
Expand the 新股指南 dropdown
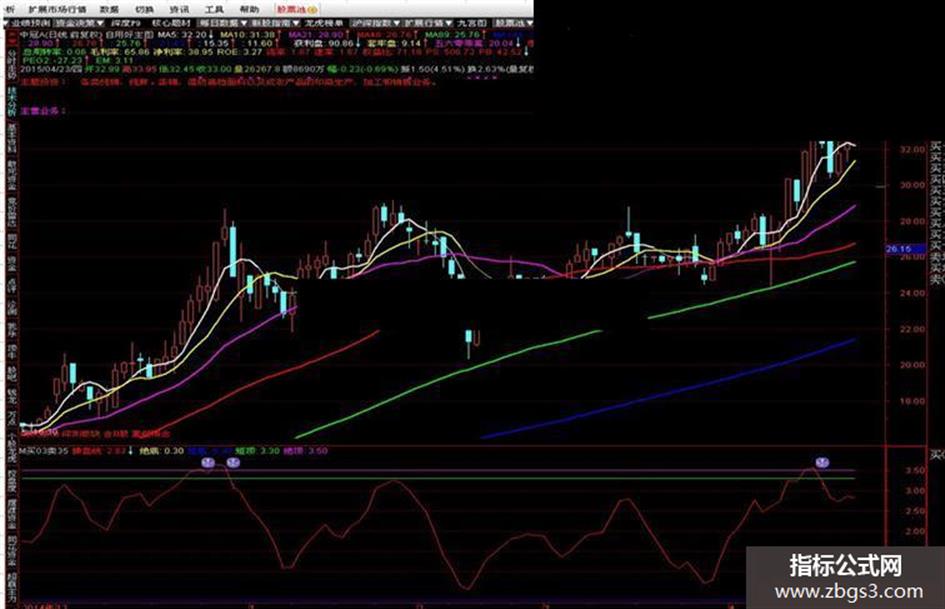tap(275, 23)
